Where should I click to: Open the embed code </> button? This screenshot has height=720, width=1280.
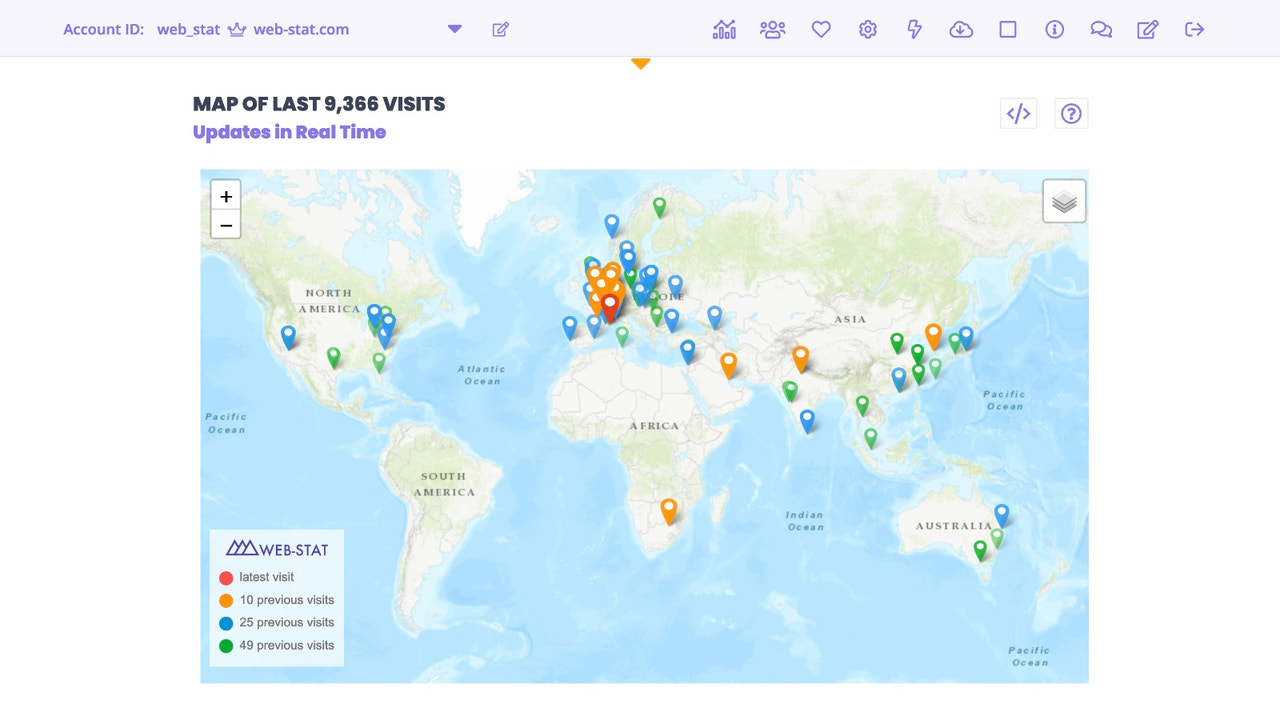[1018, 113]
